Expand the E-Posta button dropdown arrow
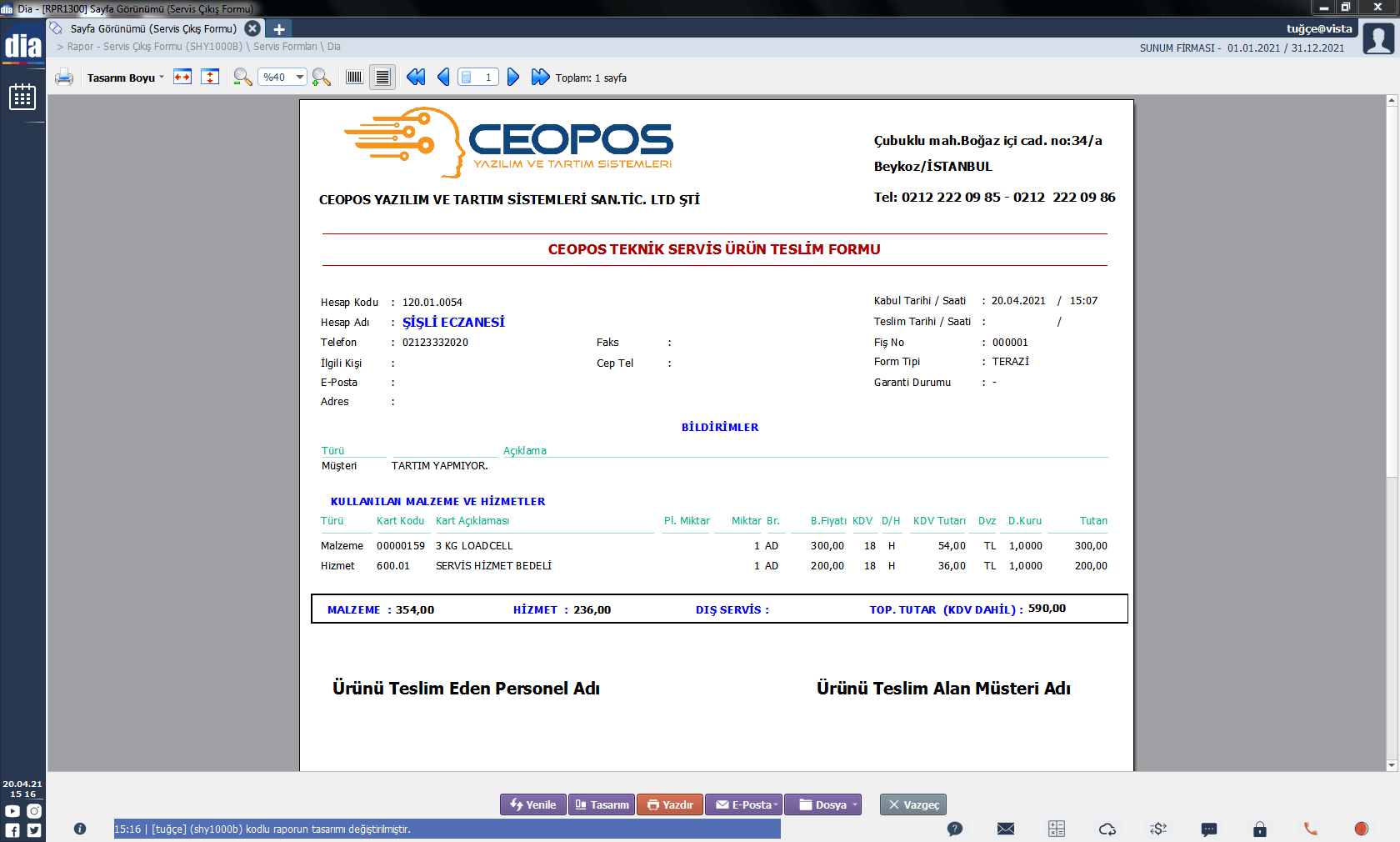The width and height of the screenshot is (1400, 842). pos(776,804)
